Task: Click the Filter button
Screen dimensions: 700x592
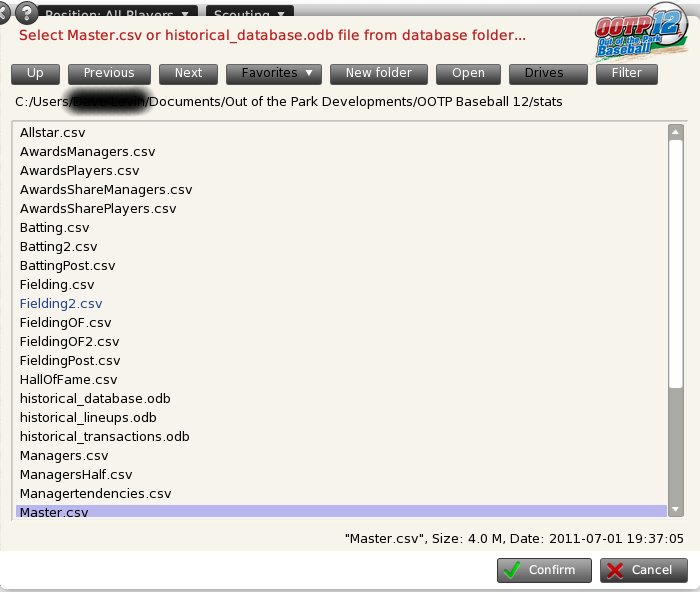Action: pyautogui.click(x=626, y=74)
